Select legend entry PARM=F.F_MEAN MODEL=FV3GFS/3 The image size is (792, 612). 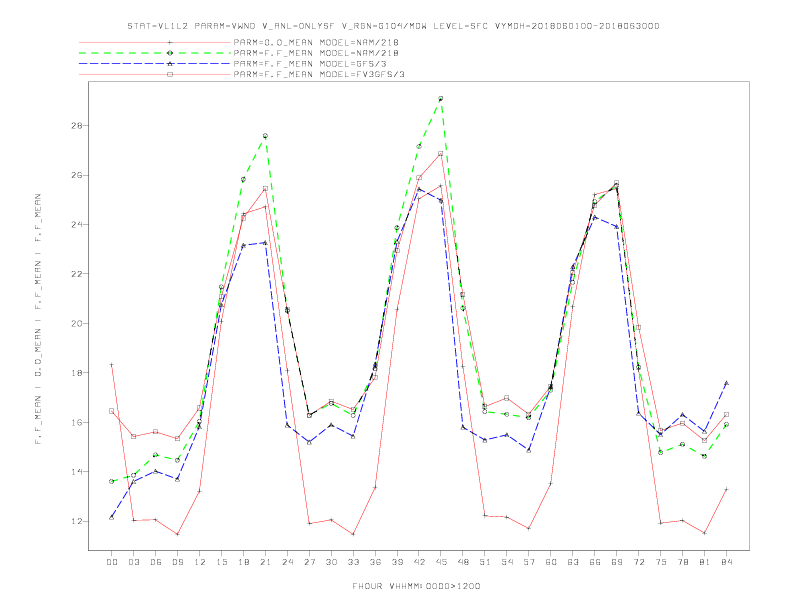319,74
